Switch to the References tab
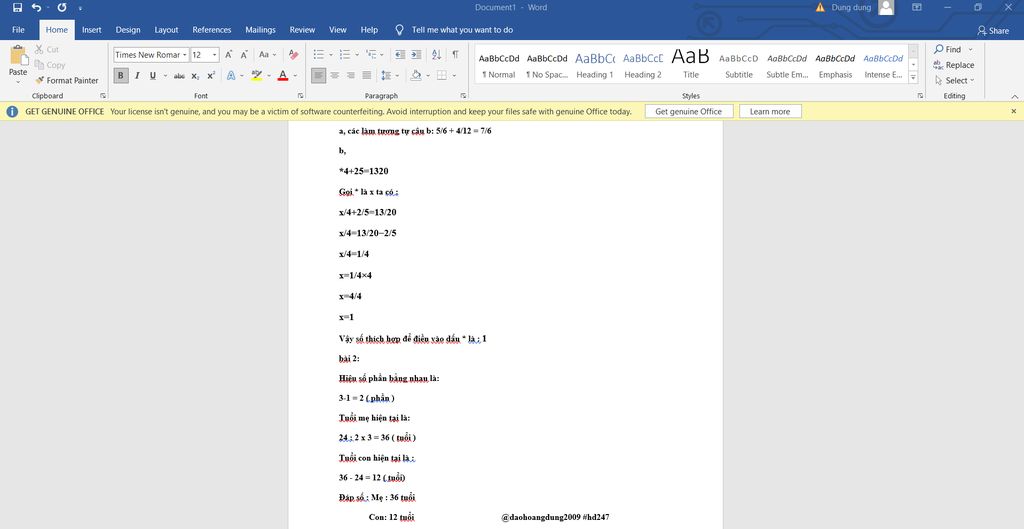The image size is (1024, 529). 212,29
